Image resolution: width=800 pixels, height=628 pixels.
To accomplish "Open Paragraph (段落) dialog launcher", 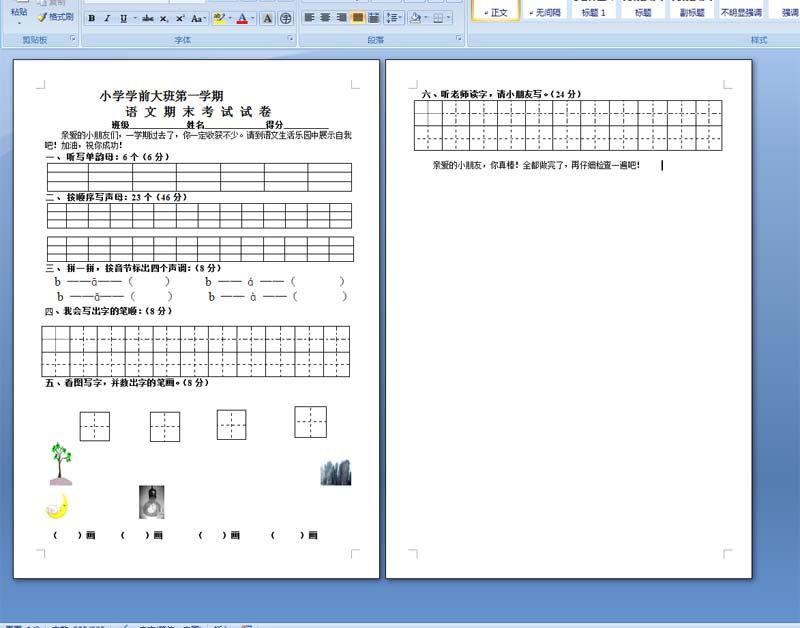I will point(459,39).
